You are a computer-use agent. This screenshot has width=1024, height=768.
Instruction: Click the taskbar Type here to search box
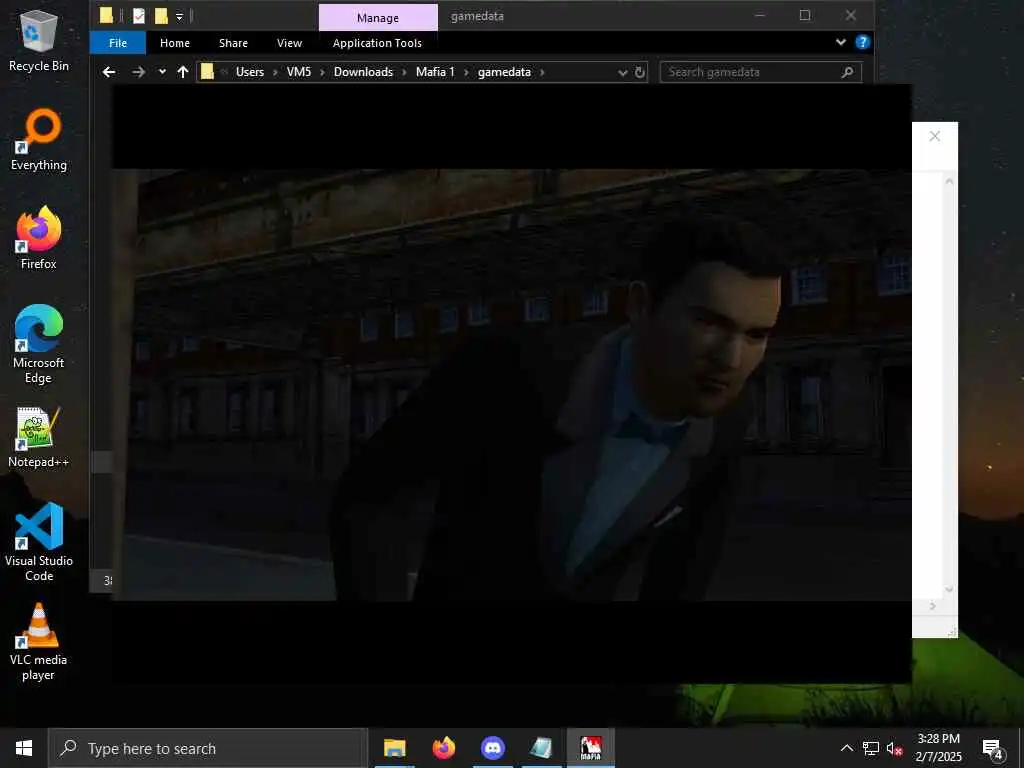tap(209, 748)
